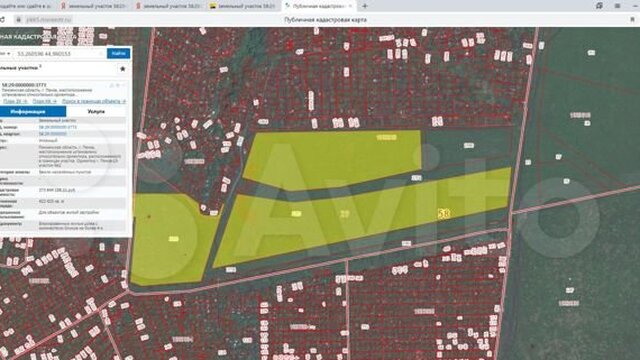Click the left yellow highlighted land parcel
640x360 pixels.
171,239
